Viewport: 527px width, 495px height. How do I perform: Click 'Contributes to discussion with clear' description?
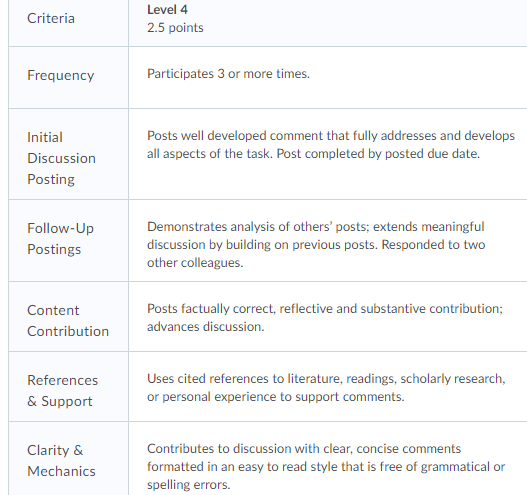[326, 466]
